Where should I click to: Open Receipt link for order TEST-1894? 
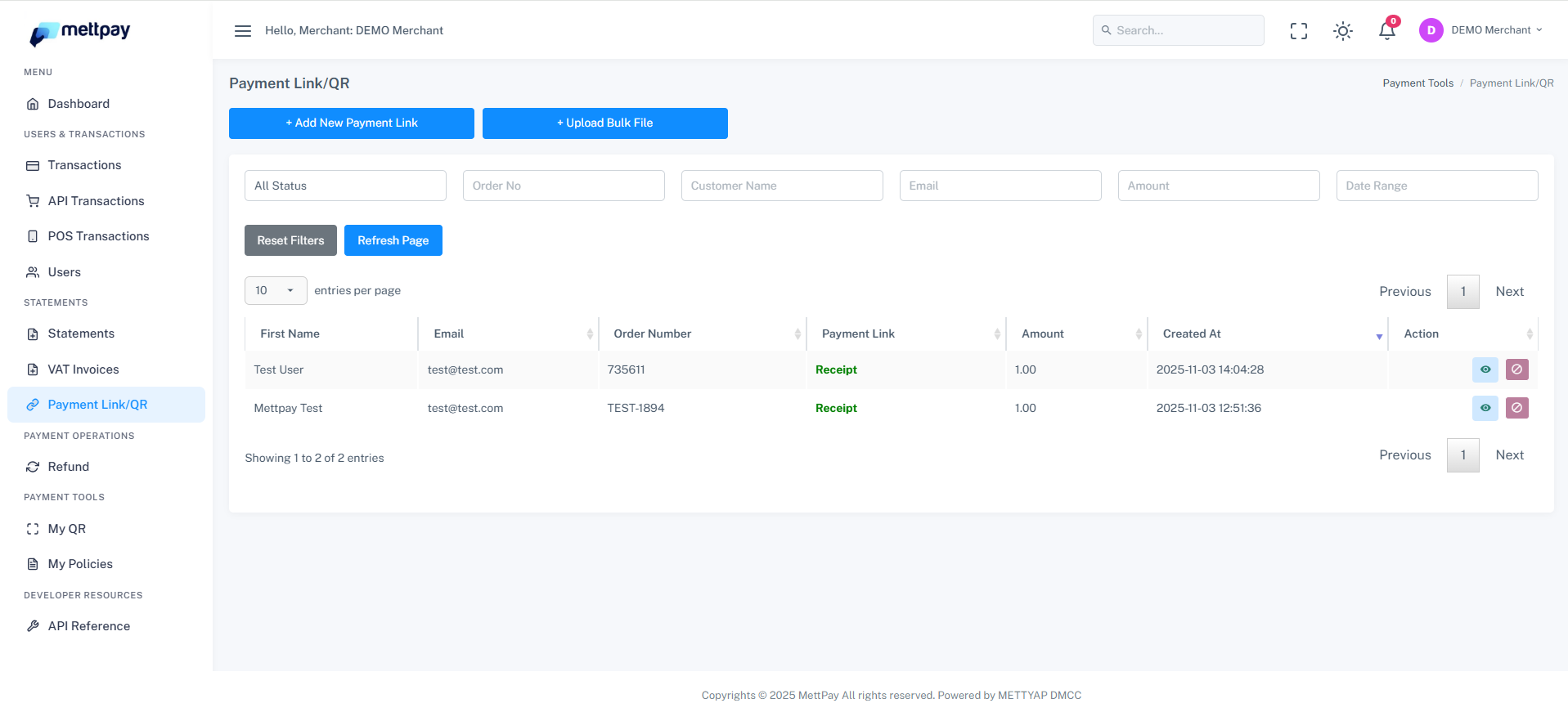pos(836,408)
